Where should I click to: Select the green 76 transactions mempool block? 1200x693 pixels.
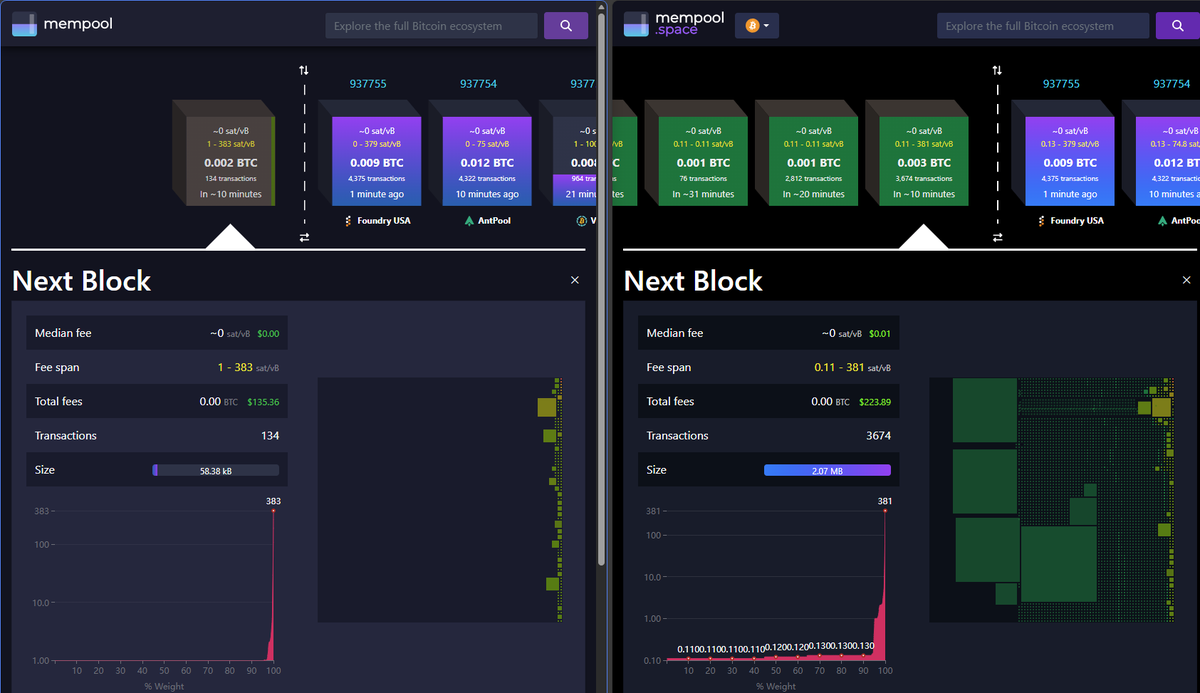pos(703,161)
